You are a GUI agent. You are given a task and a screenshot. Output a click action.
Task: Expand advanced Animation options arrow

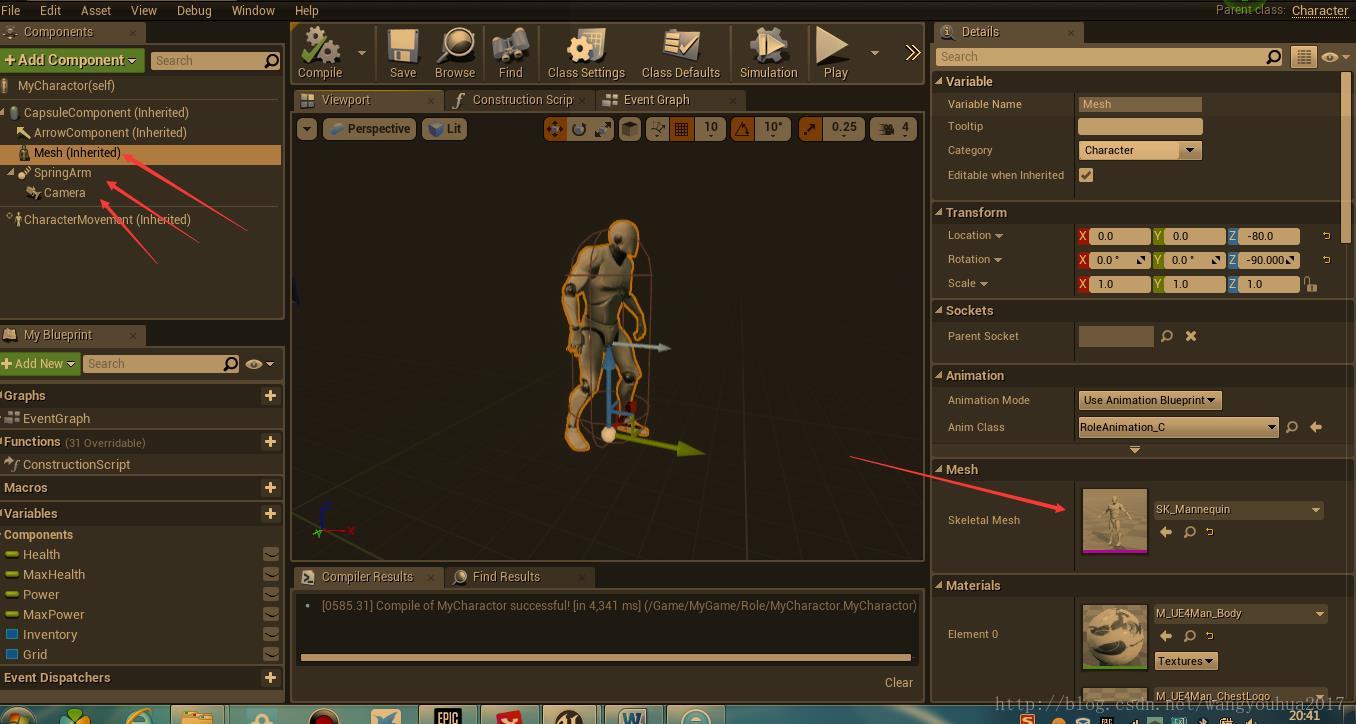point(1135,450)
